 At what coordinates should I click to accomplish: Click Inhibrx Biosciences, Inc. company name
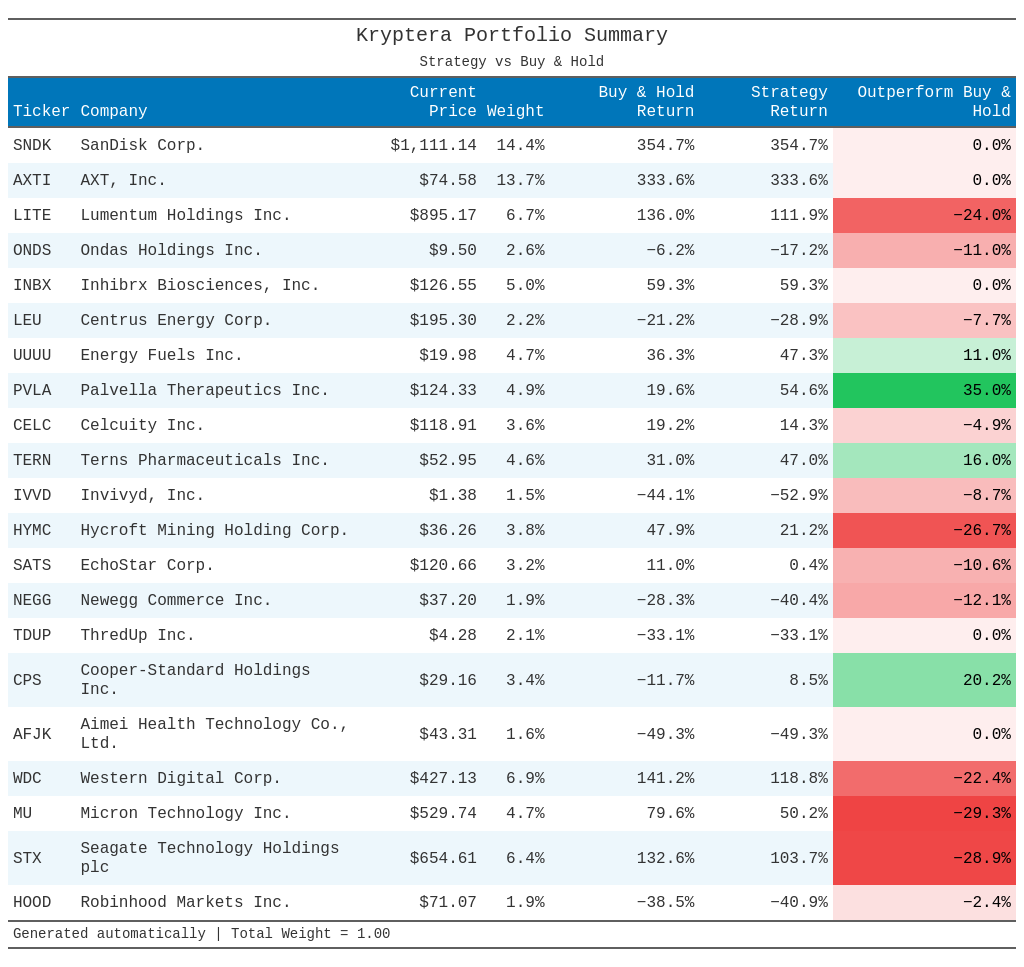[200, 285]
